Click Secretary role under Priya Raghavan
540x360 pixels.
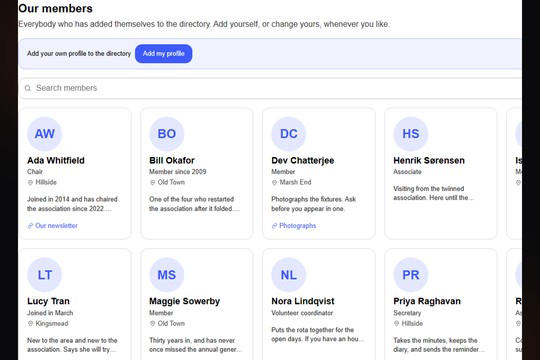[407, 313]
